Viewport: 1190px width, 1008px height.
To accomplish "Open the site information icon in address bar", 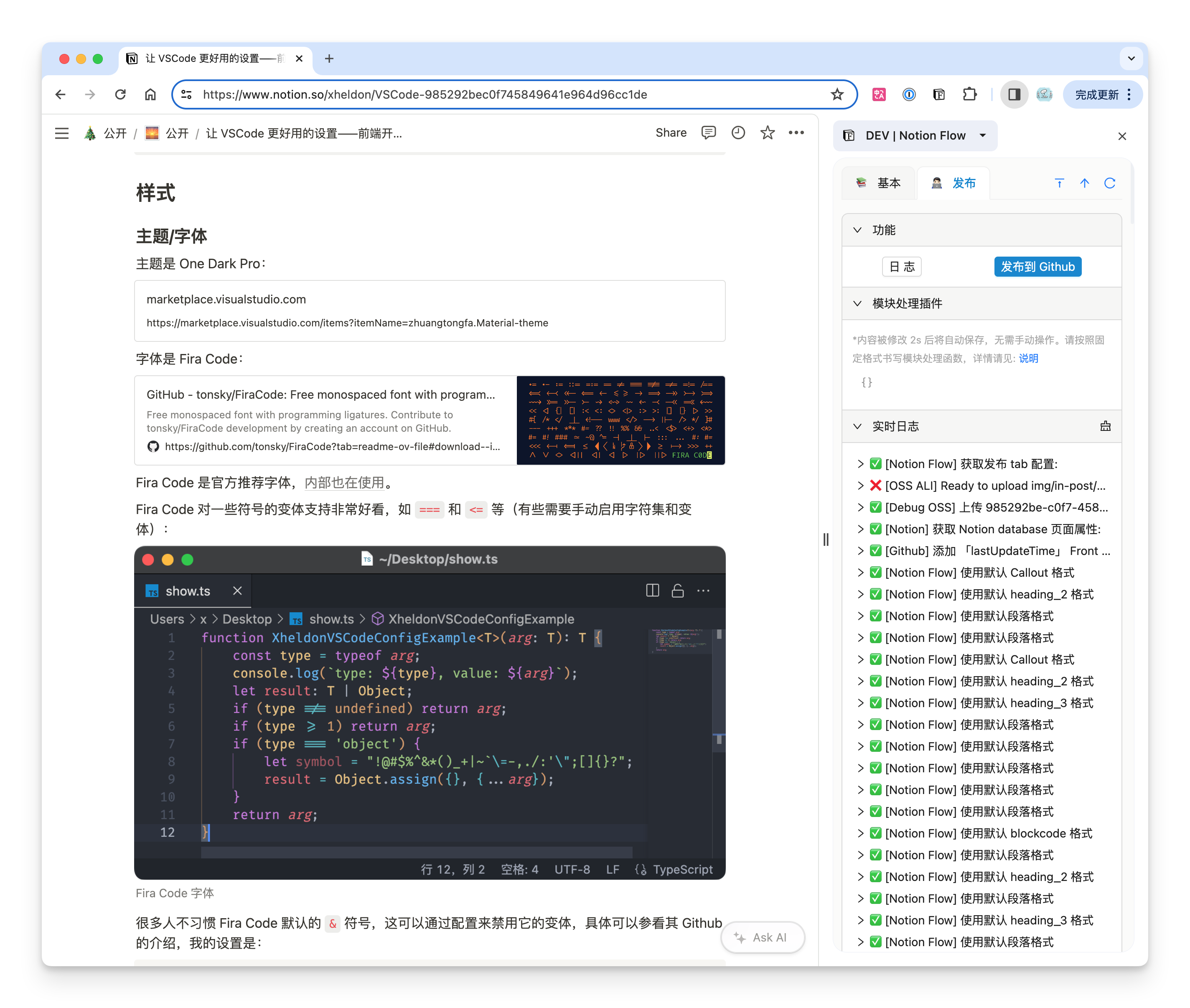I will pos(186,94).
